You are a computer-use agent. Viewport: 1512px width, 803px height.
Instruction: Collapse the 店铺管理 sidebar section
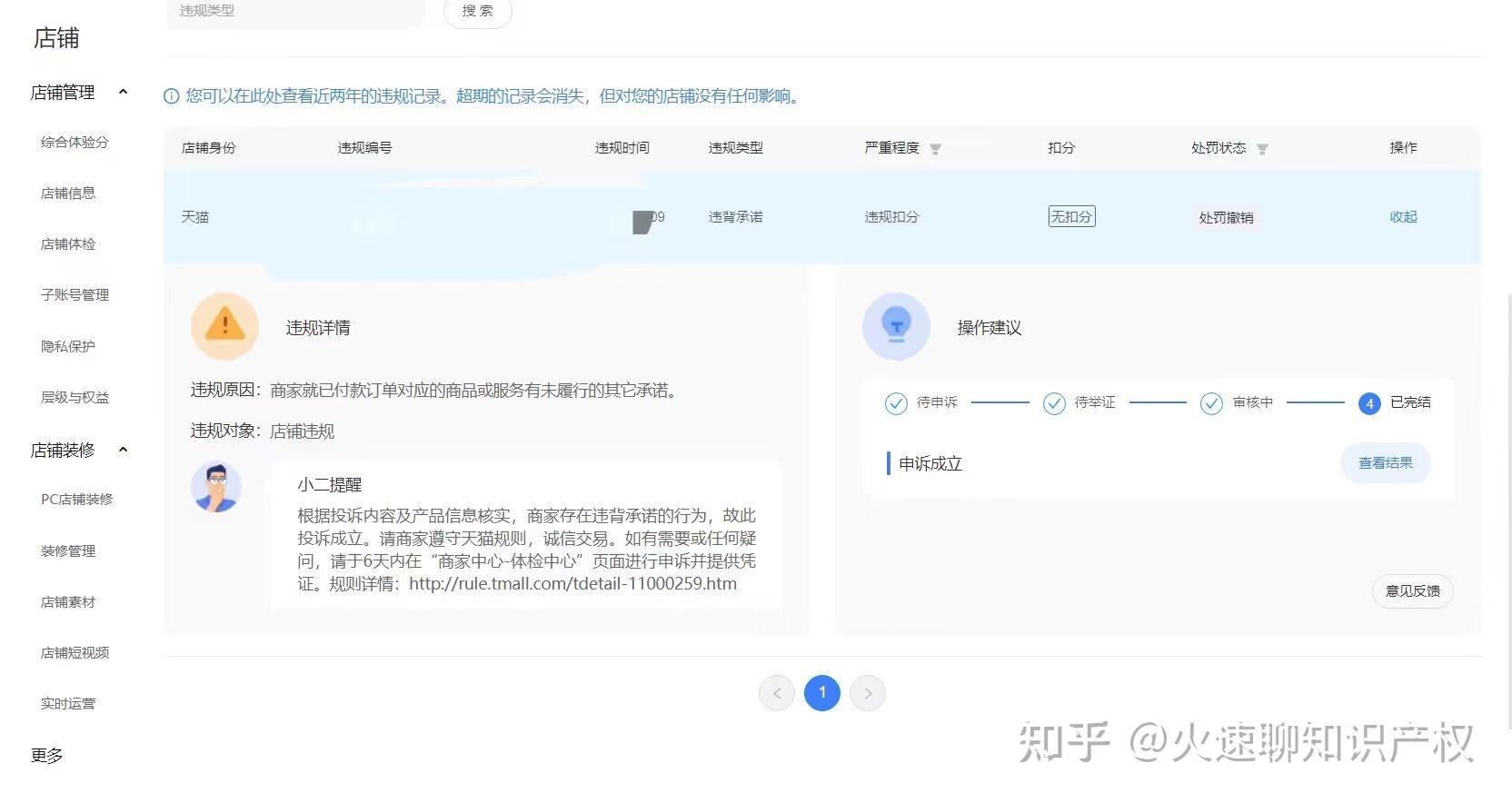124,92
